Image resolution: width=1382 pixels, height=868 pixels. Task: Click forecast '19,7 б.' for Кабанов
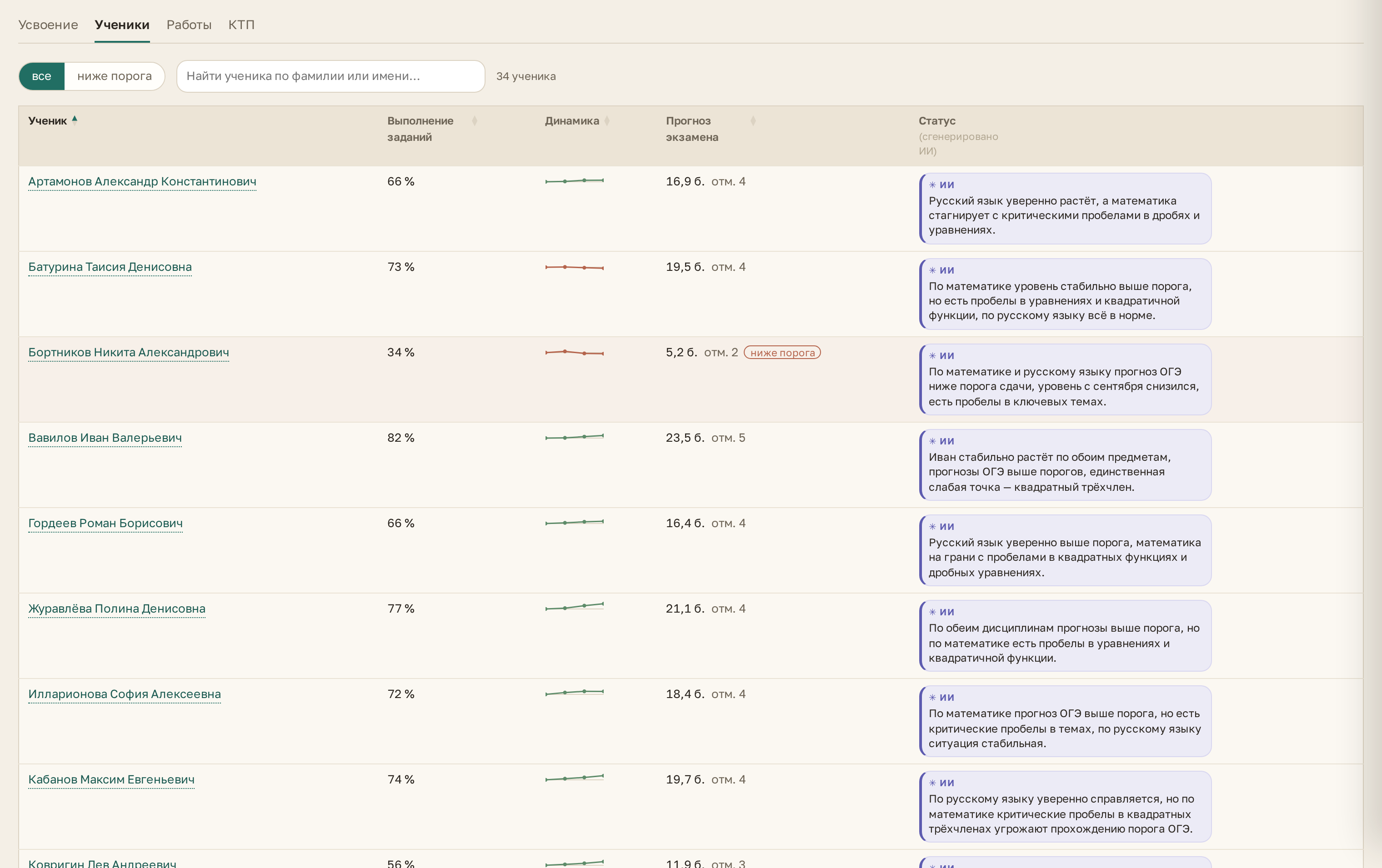[685, 780]
